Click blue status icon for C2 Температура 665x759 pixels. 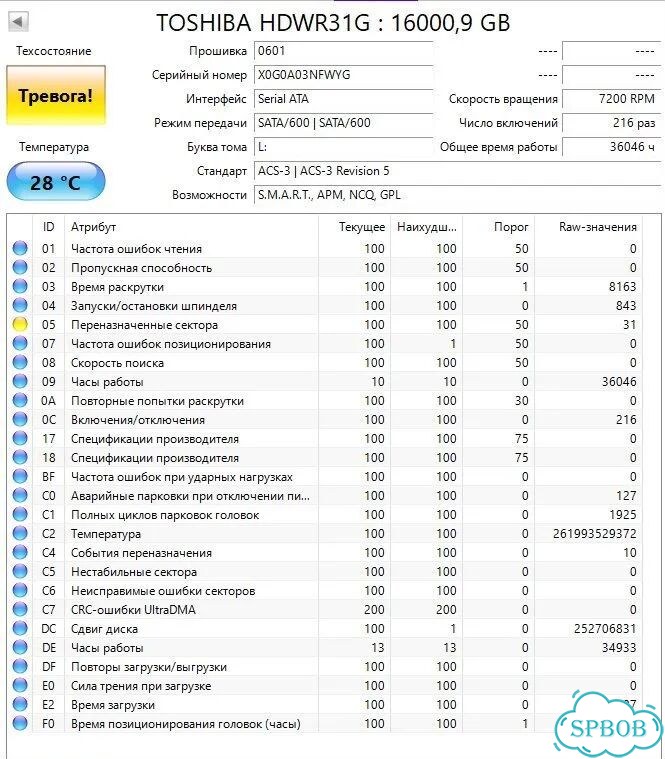pyautogui.click(x=20, y=533)
